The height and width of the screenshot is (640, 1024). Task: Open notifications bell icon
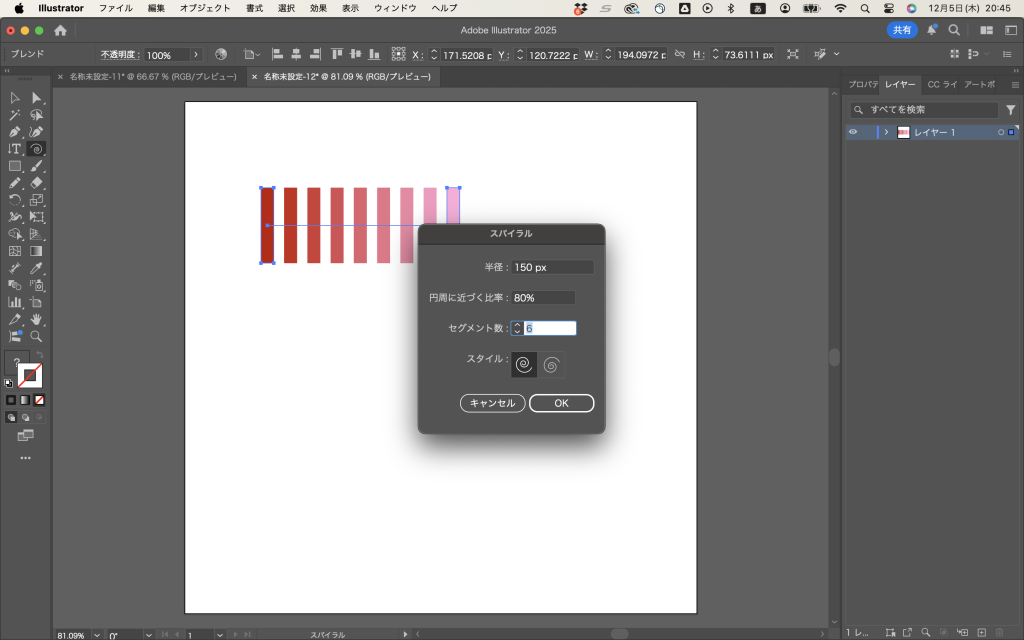coord(932,30)
